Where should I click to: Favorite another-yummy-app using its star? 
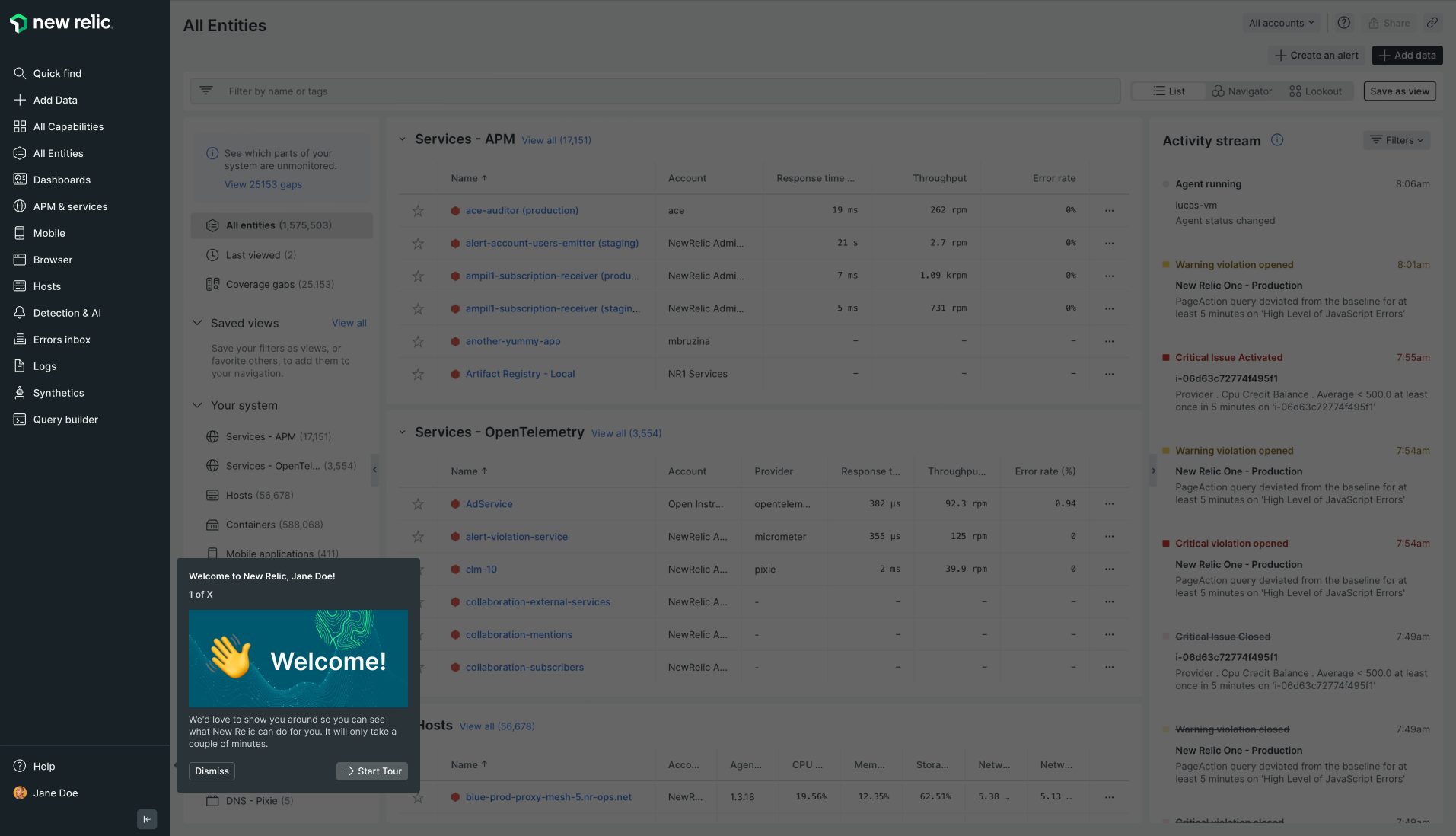pos(418,342)
